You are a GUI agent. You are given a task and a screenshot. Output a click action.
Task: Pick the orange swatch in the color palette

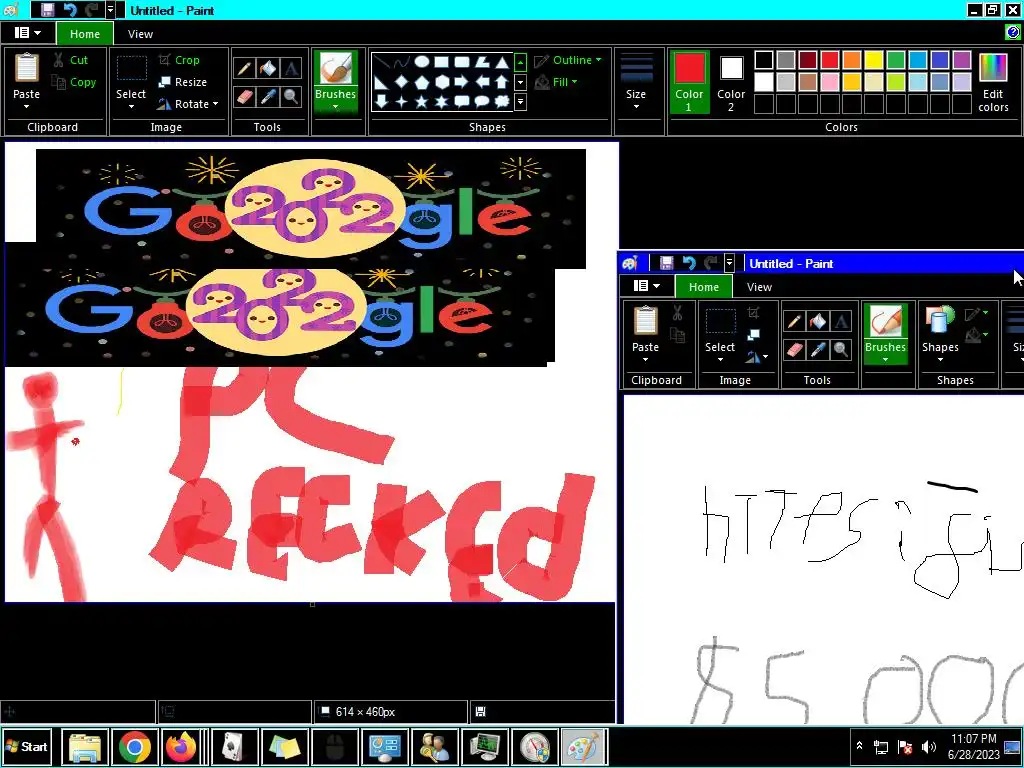pos(852,60)
